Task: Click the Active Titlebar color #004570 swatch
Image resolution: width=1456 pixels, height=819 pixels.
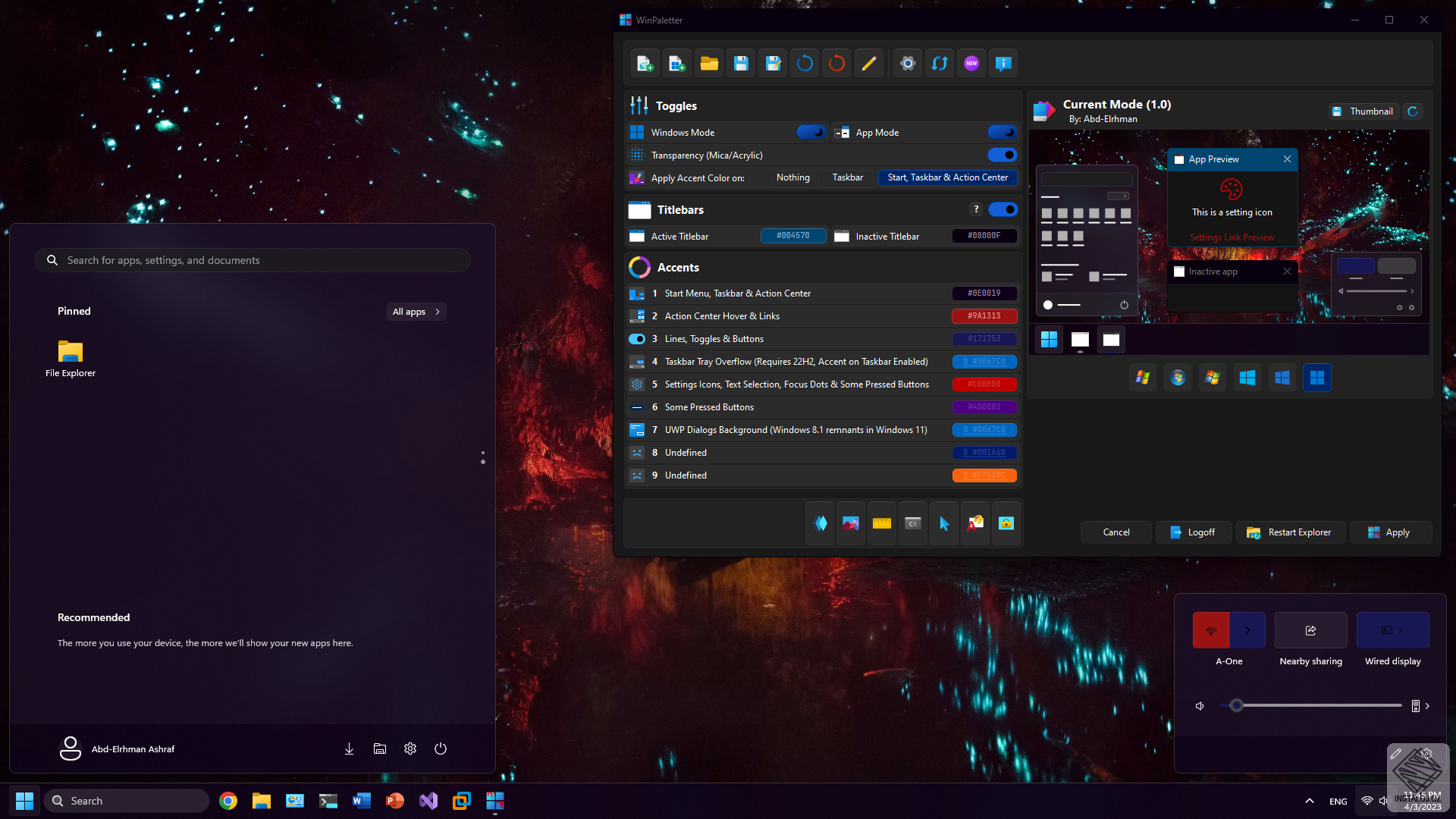Action: coord(792,236)
